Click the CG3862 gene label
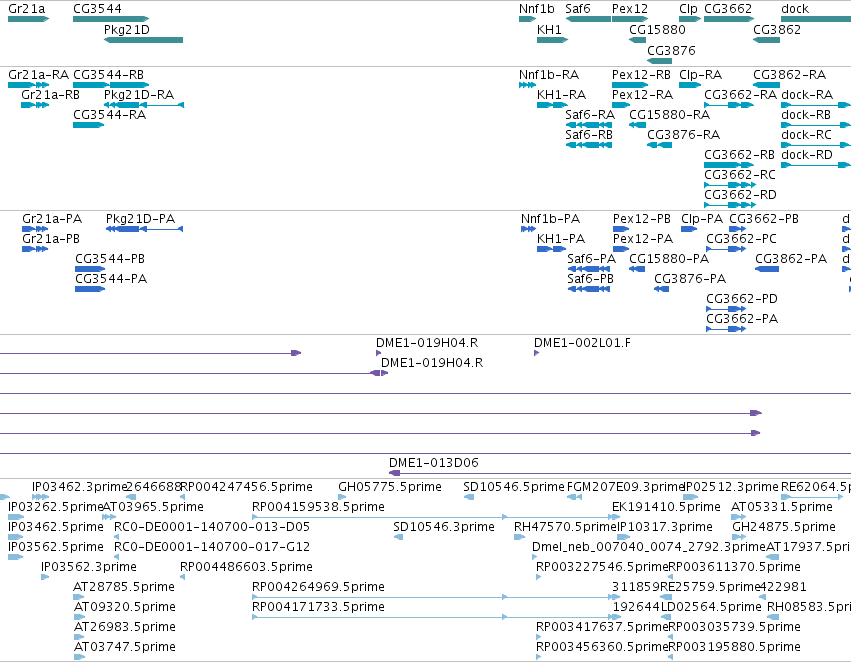 777,29
